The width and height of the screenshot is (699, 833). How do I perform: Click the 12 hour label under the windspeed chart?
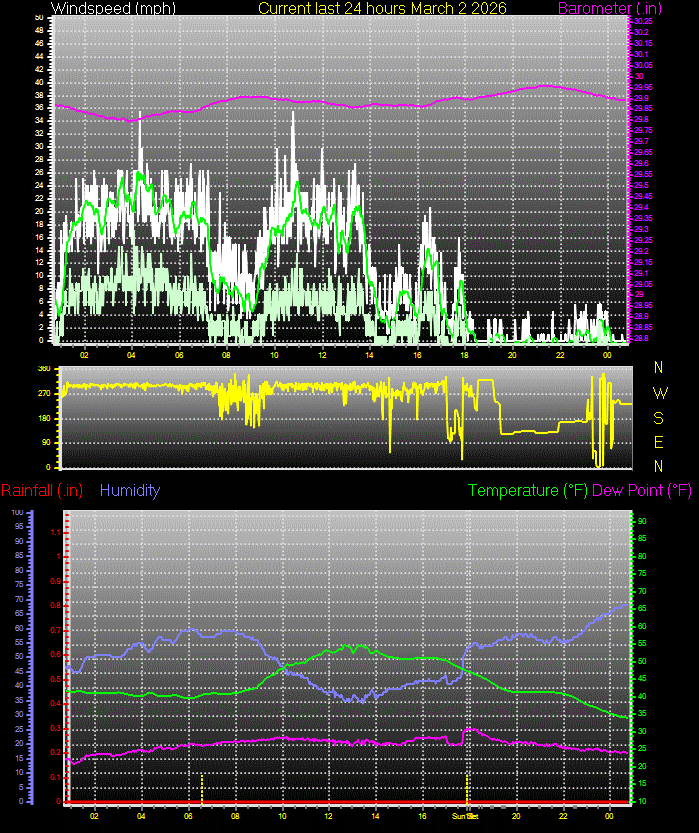[x=322, y=354]
